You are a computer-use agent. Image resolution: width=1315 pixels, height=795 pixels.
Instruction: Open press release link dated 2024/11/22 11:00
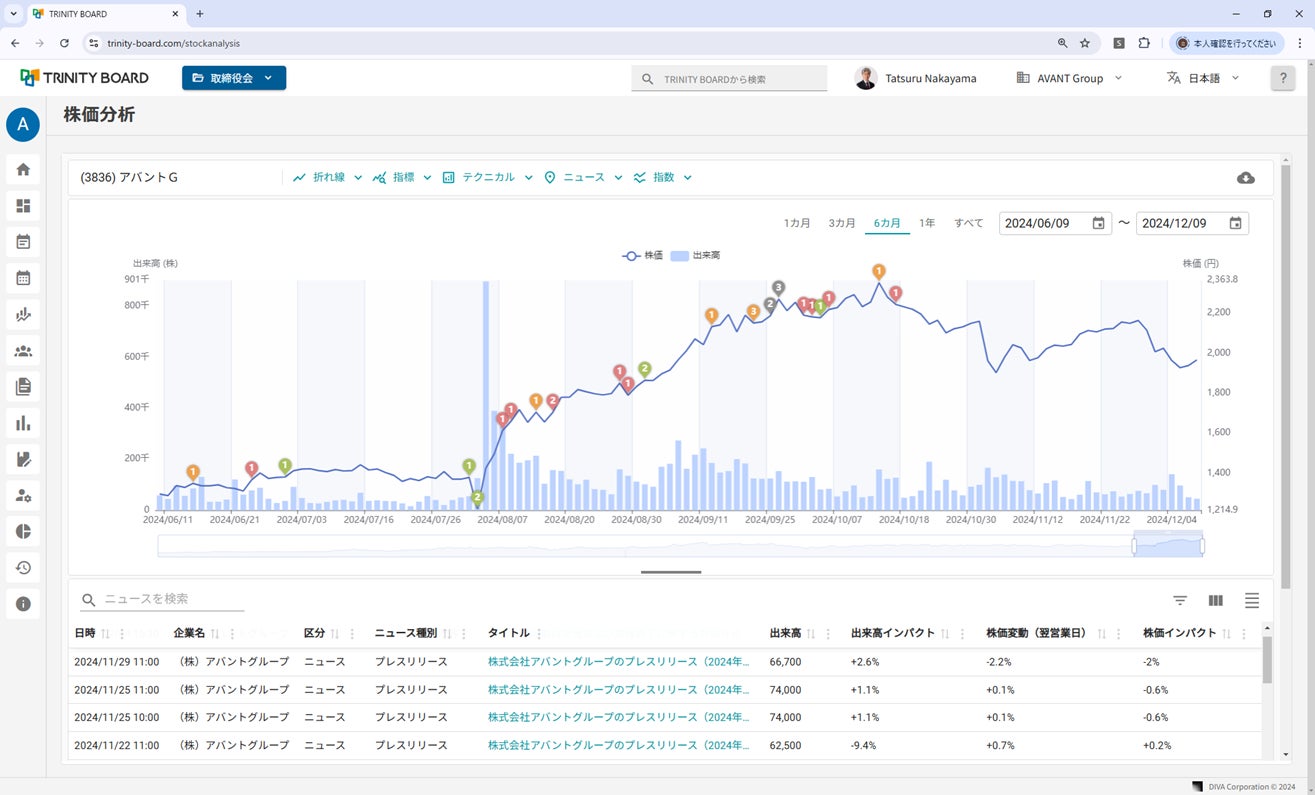pyautogui.click(x=618, y=745)
